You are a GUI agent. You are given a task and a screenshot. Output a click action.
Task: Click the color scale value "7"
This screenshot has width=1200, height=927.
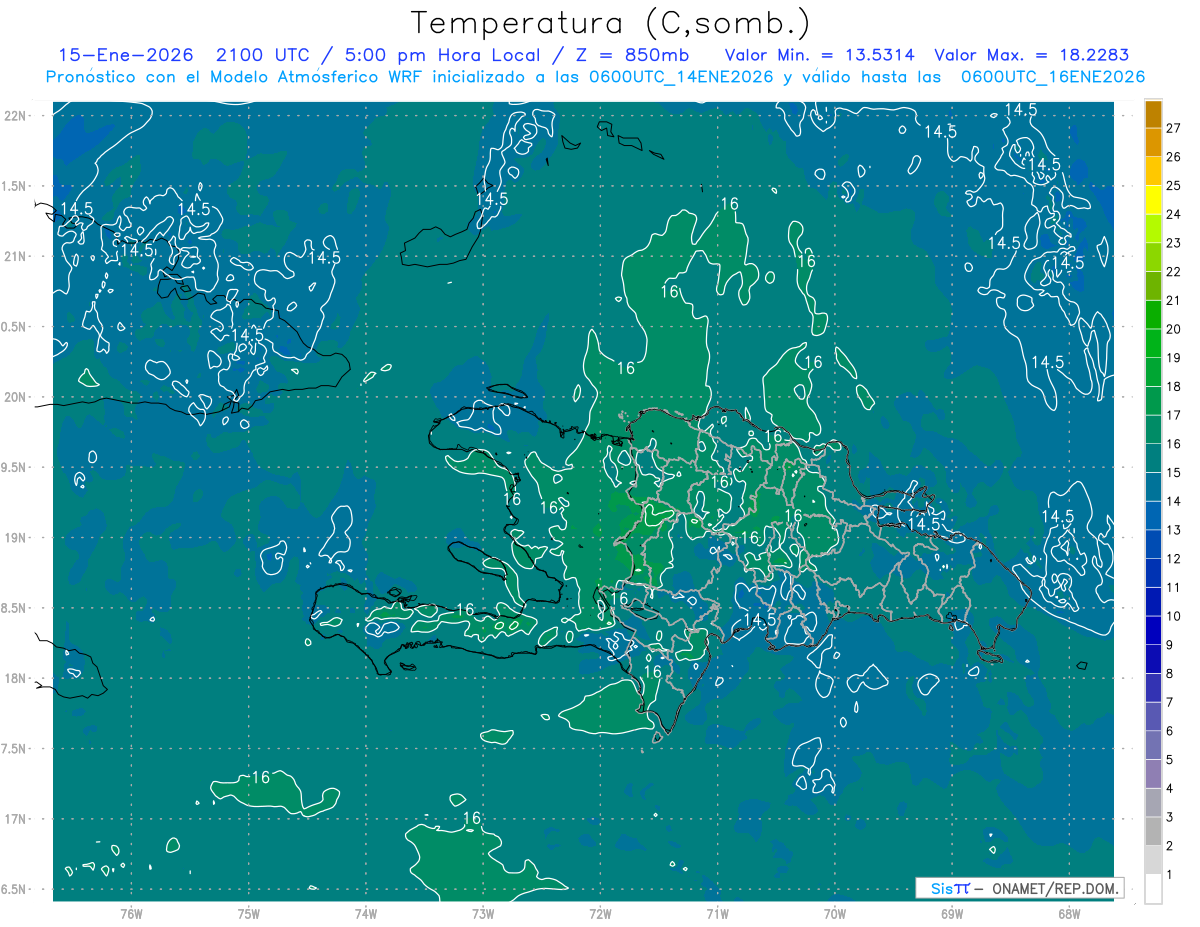click(x=1170, y=702)
